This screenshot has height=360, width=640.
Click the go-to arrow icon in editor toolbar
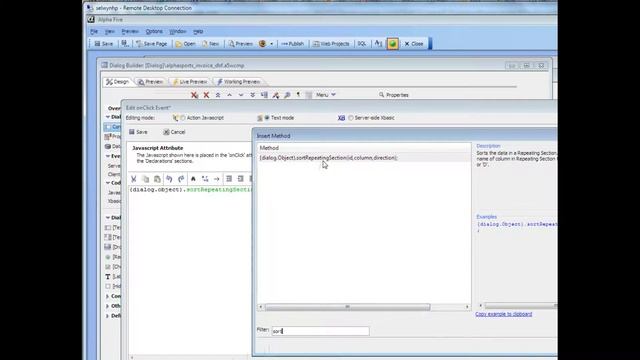216,179
